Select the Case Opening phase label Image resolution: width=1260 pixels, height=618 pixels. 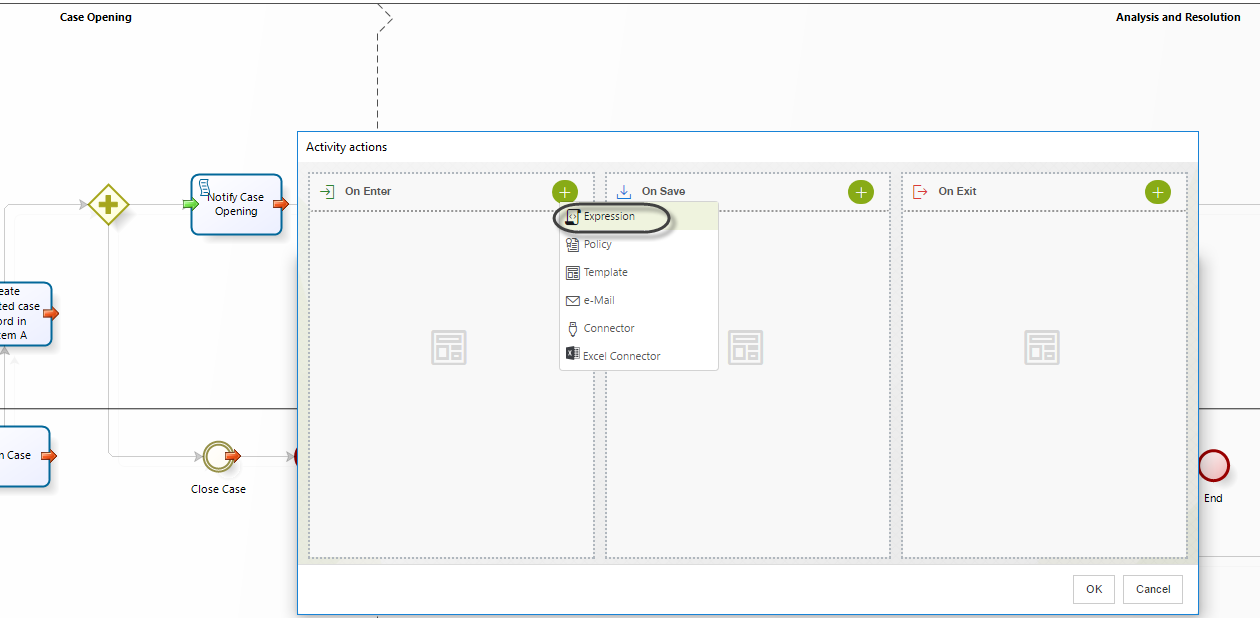(x=96, y=17)
